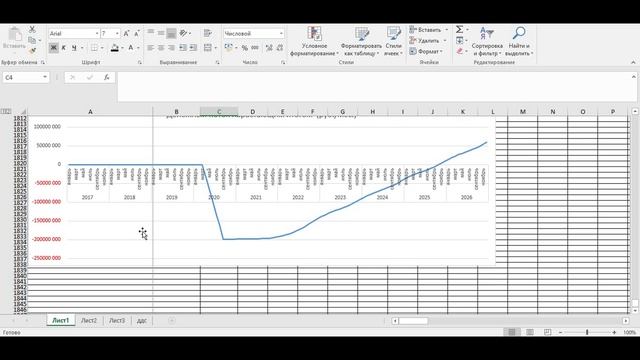Open Find and Select (Найти и выделить)
The height and width of the screenshot is (360, 640).
tap(519, 41)
